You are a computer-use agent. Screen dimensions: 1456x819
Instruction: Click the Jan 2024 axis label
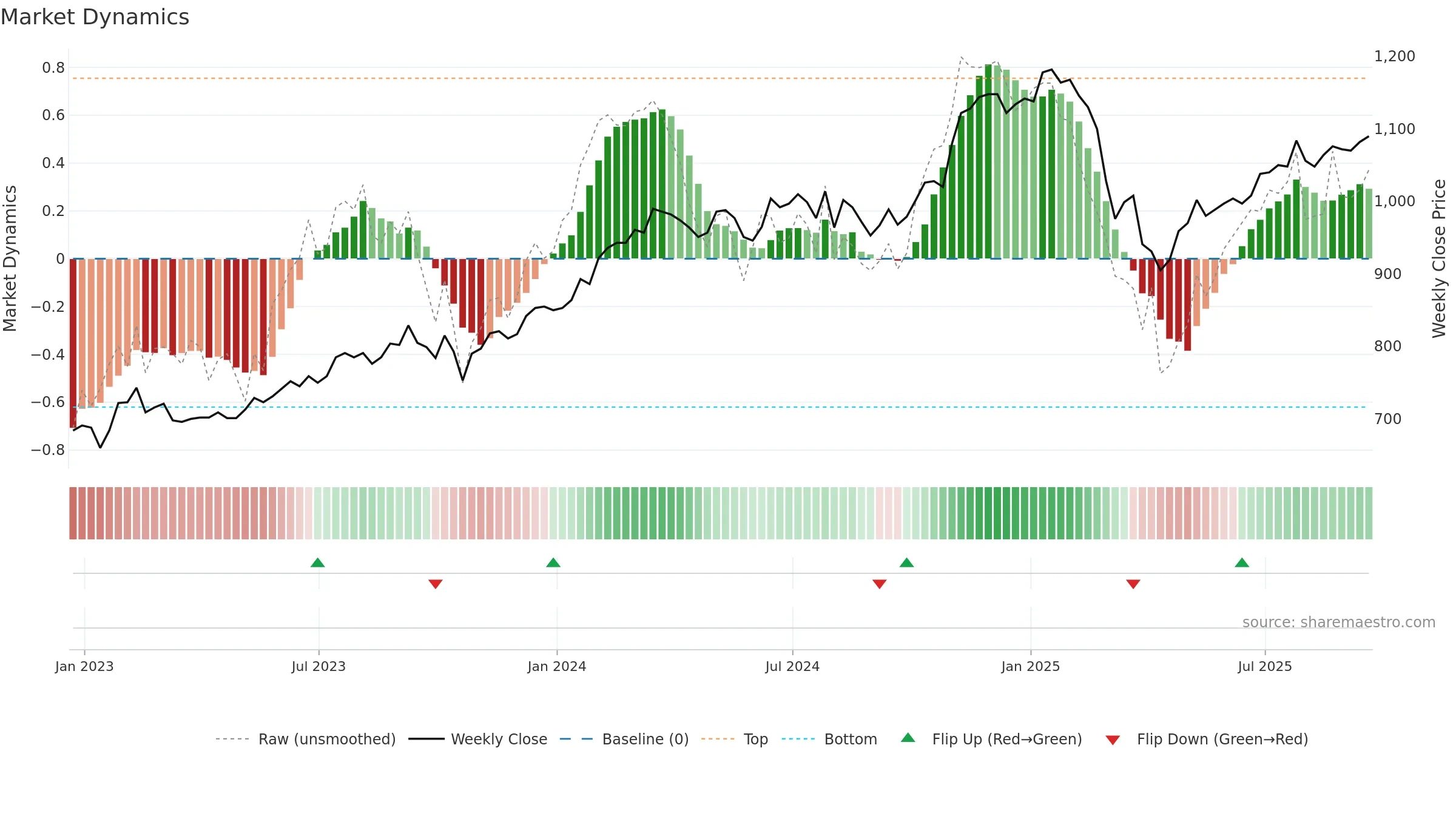pyautogui.click(x=557, y=666)
